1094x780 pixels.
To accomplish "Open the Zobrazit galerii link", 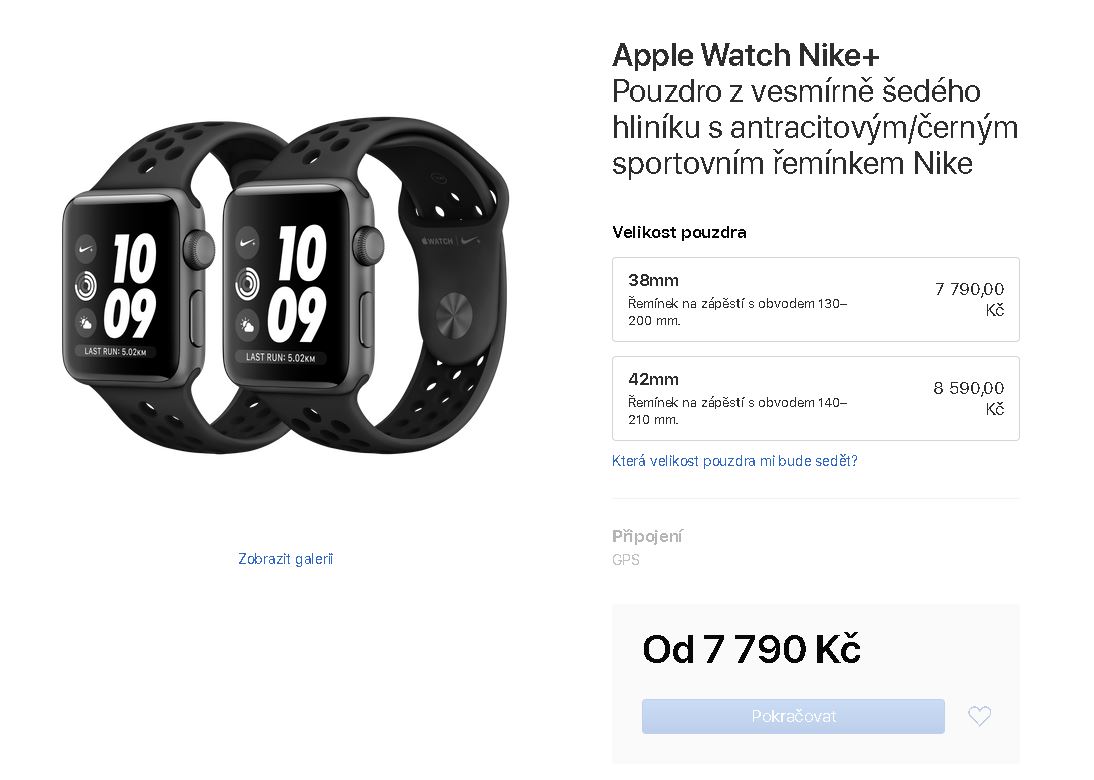I will (285, 559).
